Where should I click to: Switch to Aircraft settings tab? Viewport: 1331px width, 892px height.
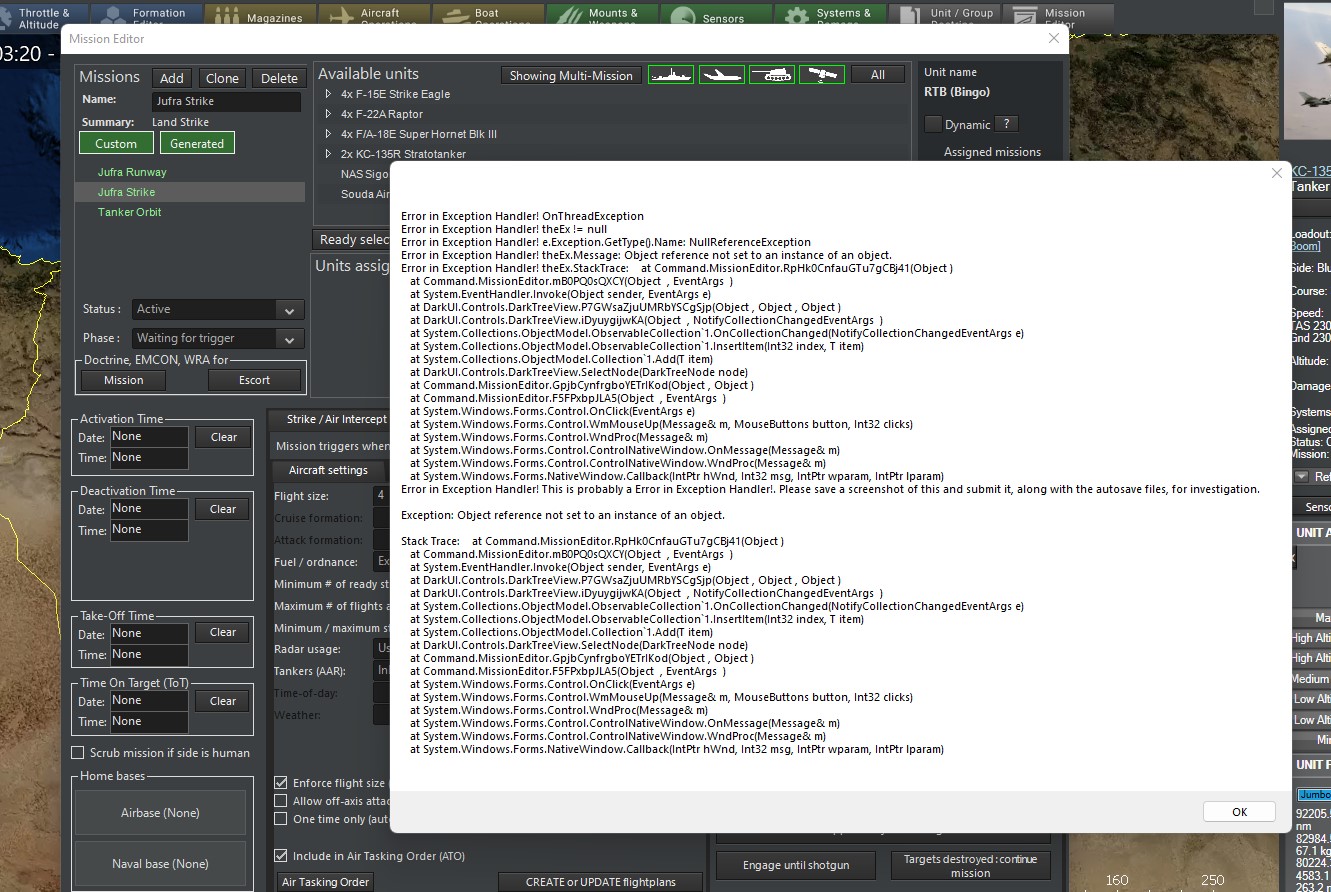click(328, 470)
